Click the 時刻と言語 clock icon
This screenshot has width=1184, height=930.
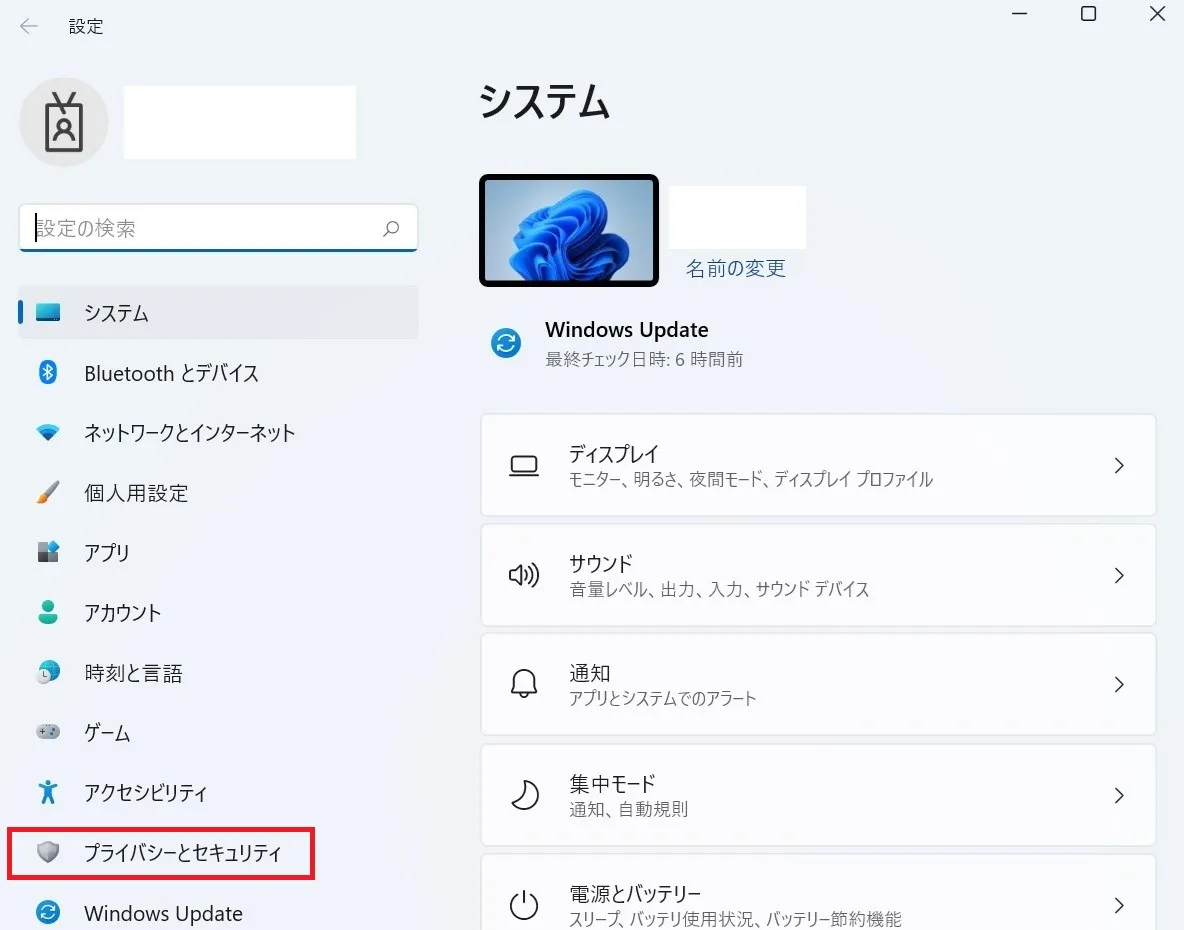point(48,673)
